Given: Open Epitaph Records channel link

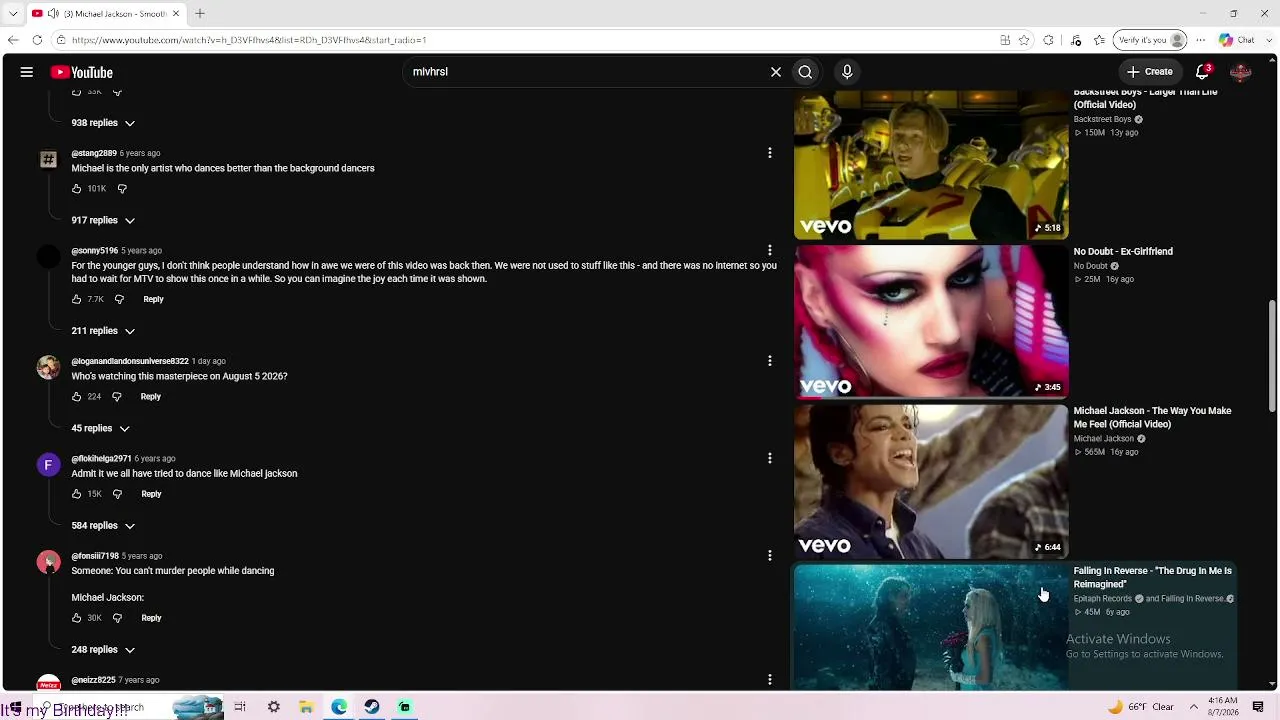Looking at the screenshot, I should (x=1103, y=599).
